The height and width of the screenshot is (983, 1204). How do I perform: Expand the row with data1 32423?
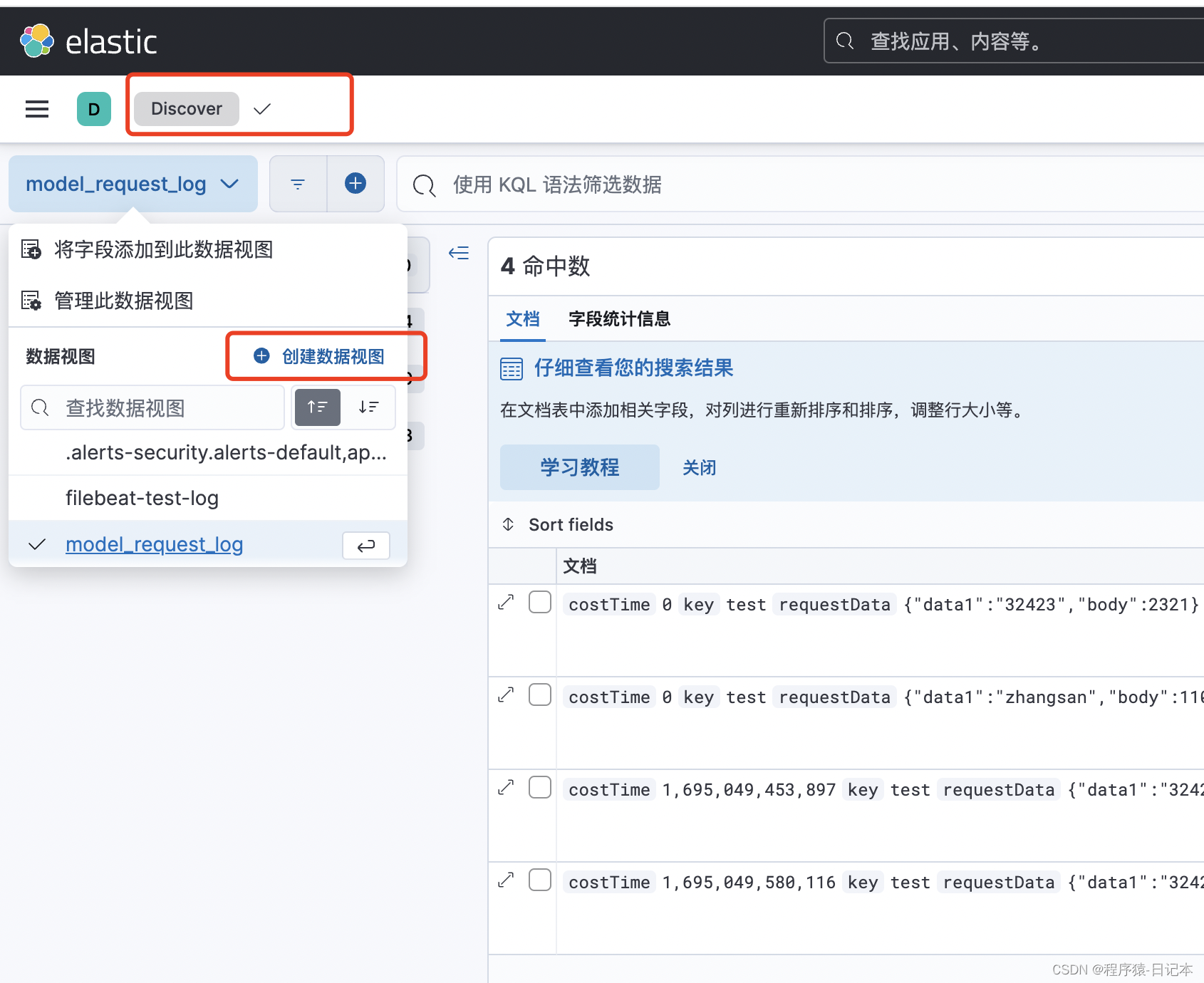point(506,602)
